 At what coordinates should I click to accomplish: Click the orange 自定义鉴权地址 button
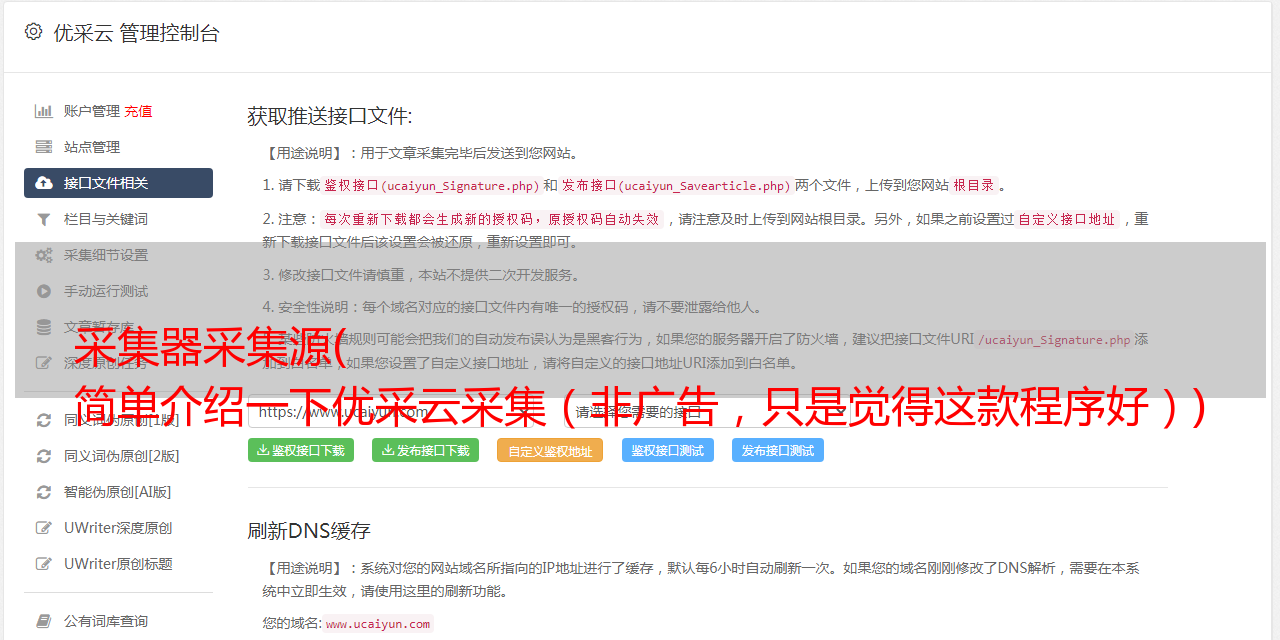click(x=550, y=450)
